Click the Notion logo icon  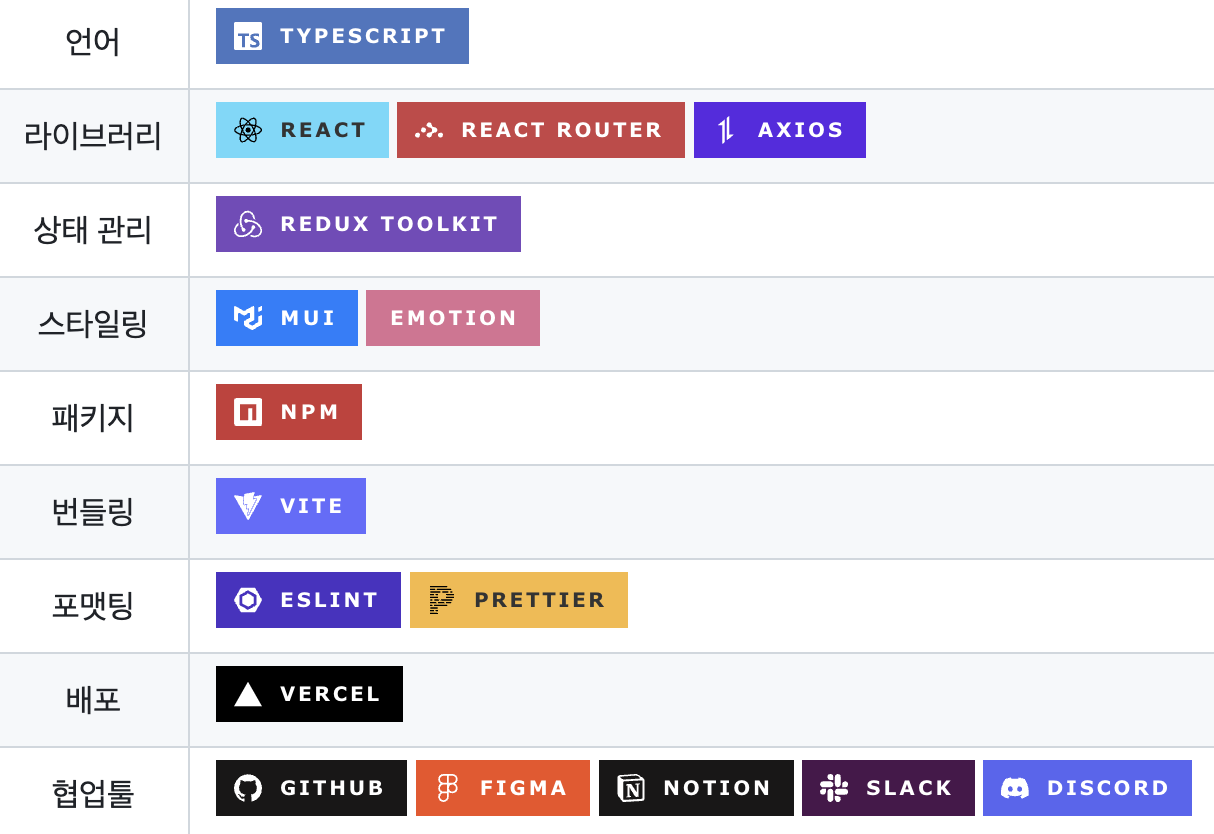(x=631, y=788)
